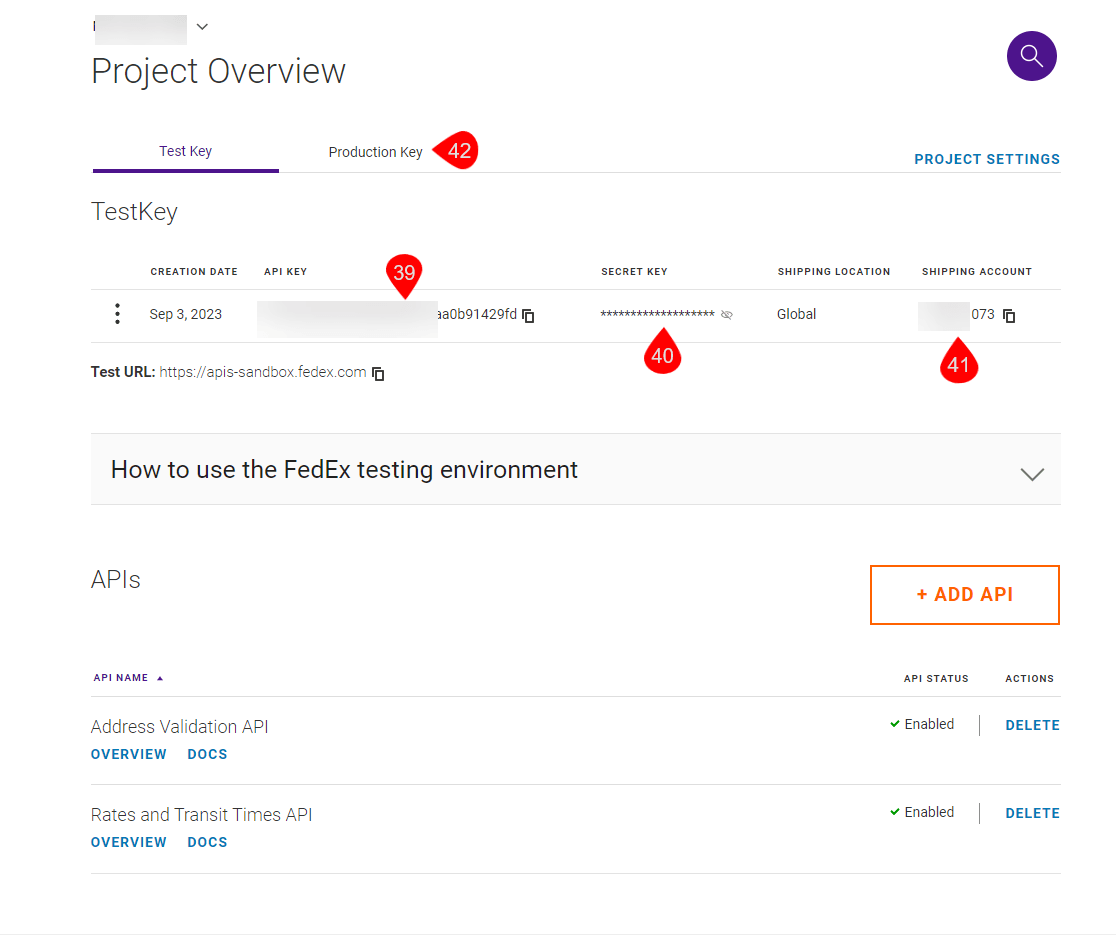1116x935 pixels.
Task: Delete the Rates and Transit Times API
Action: click(1032, 813)
